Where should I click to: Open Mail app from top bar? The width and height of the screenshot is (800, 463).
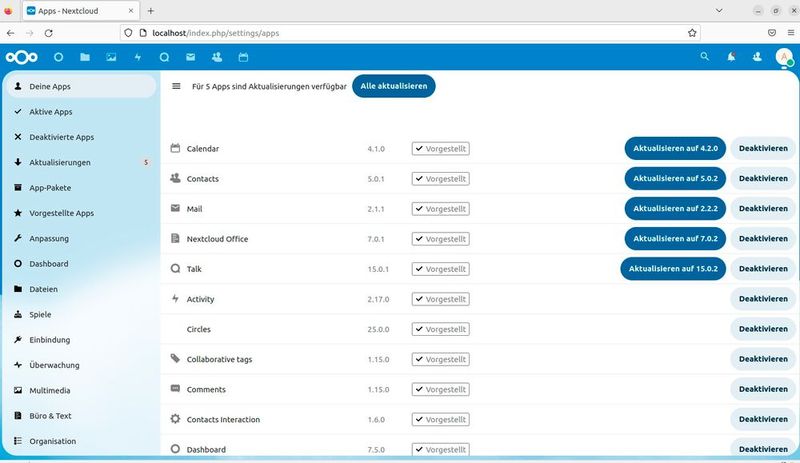pos(191,57)
